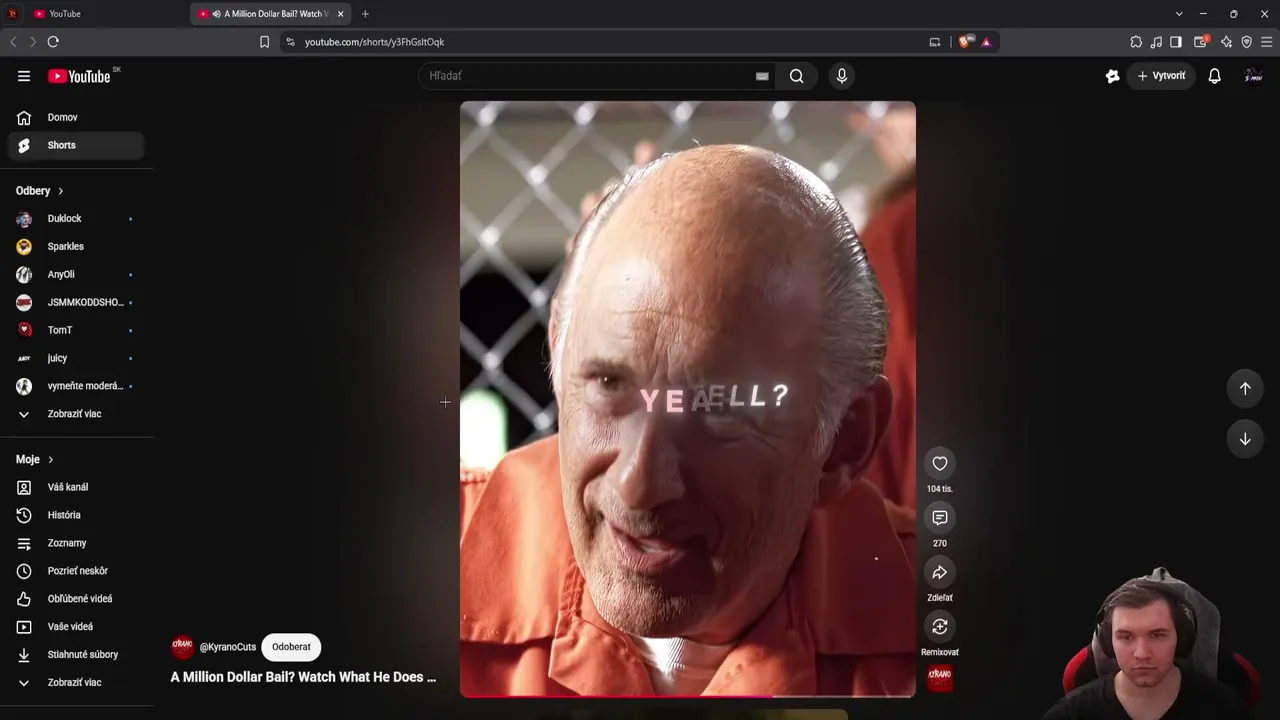Screen dimensions: 1280x720
Task: Click the Vytvoriť create button
Action: point(1161,76)
